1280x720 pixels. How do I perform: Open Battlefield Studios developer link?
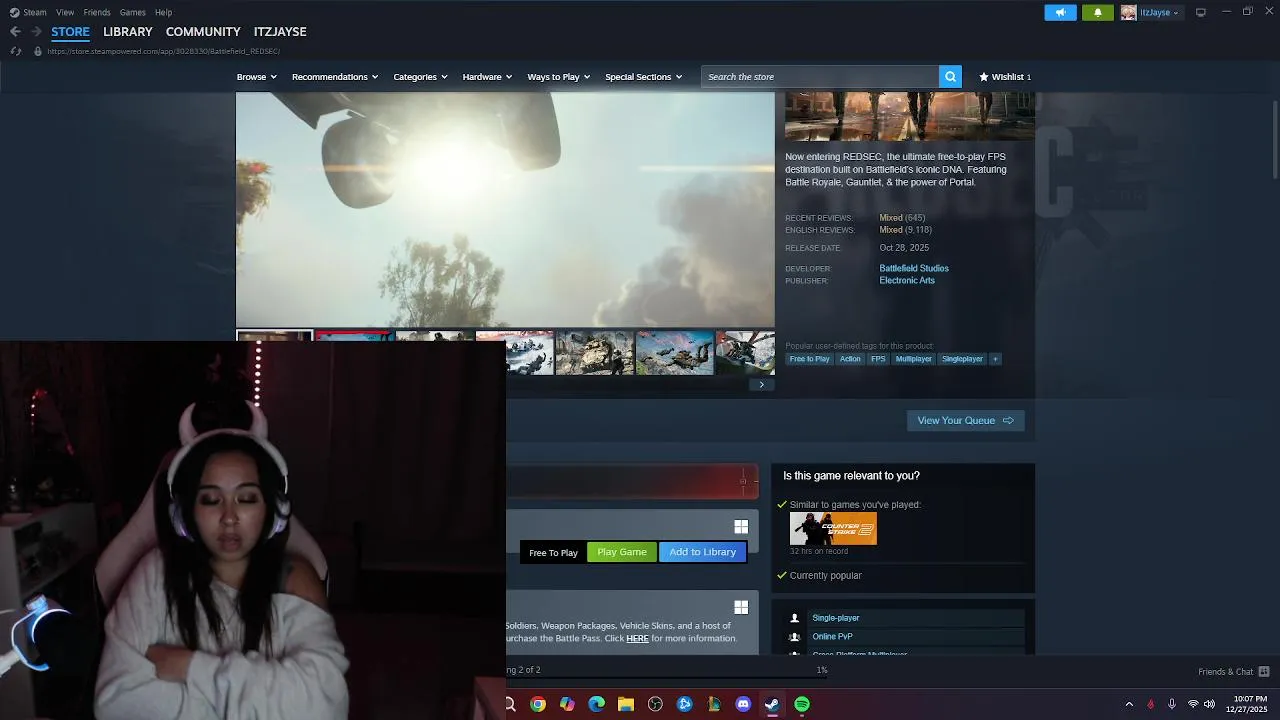coord(914,268)
